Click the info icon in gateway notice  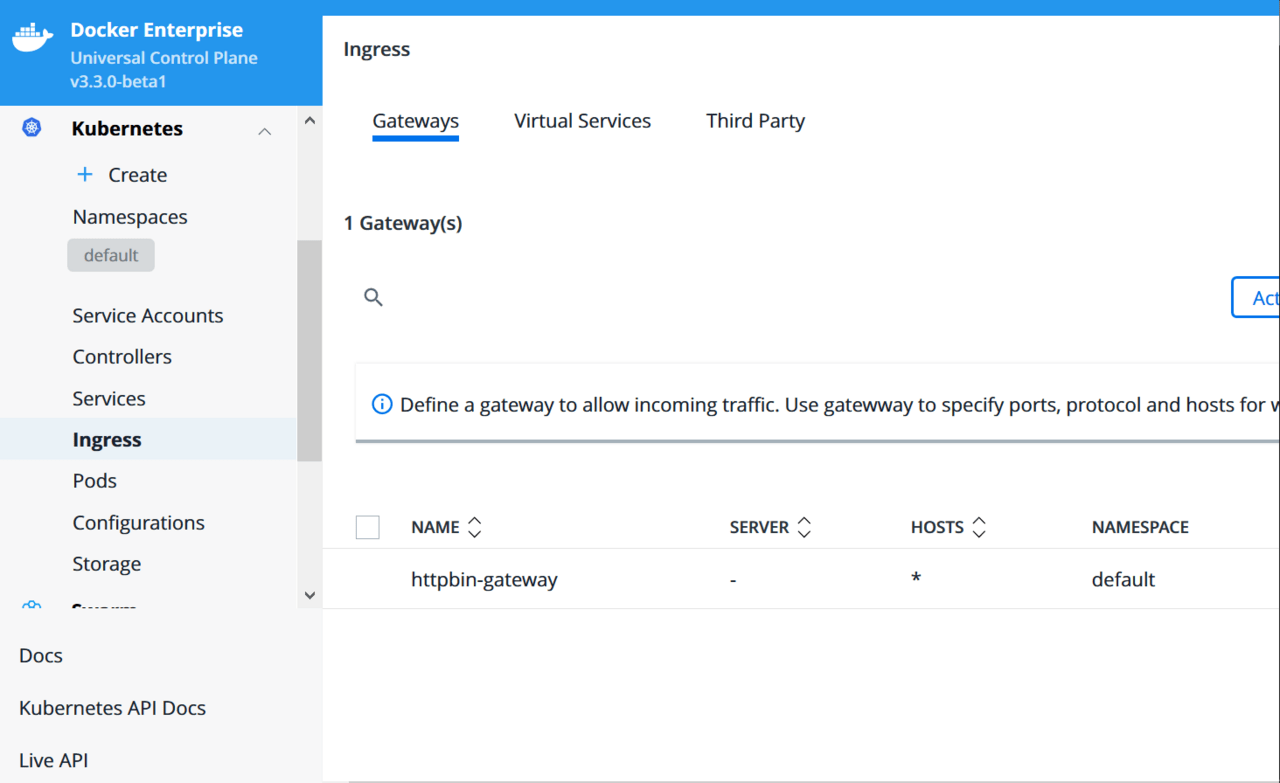pos(382,404)
